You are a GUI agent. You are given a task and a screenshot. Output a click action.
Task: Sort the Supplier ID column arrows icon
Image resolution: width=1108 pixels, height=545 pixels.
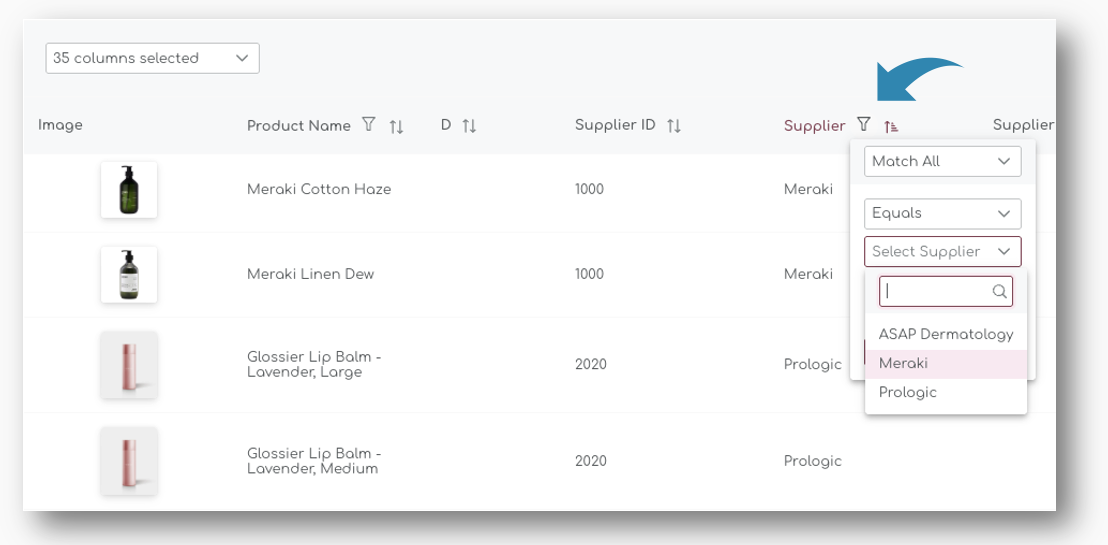tap(674, 126)
